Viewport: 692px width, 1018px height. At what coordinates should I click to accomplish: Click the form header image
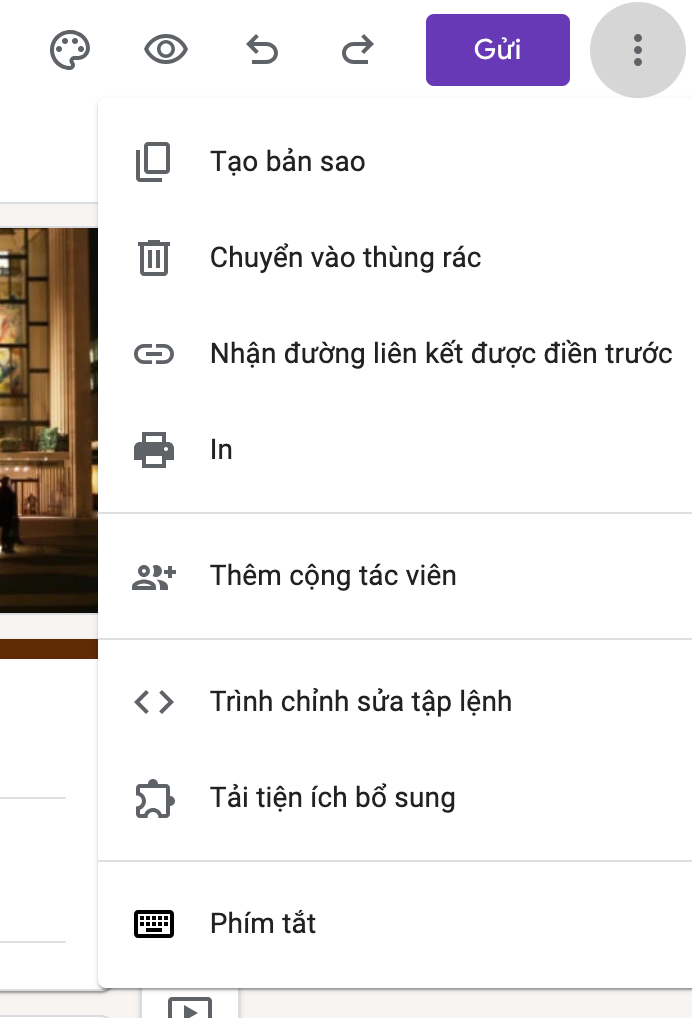pos(48,420)
